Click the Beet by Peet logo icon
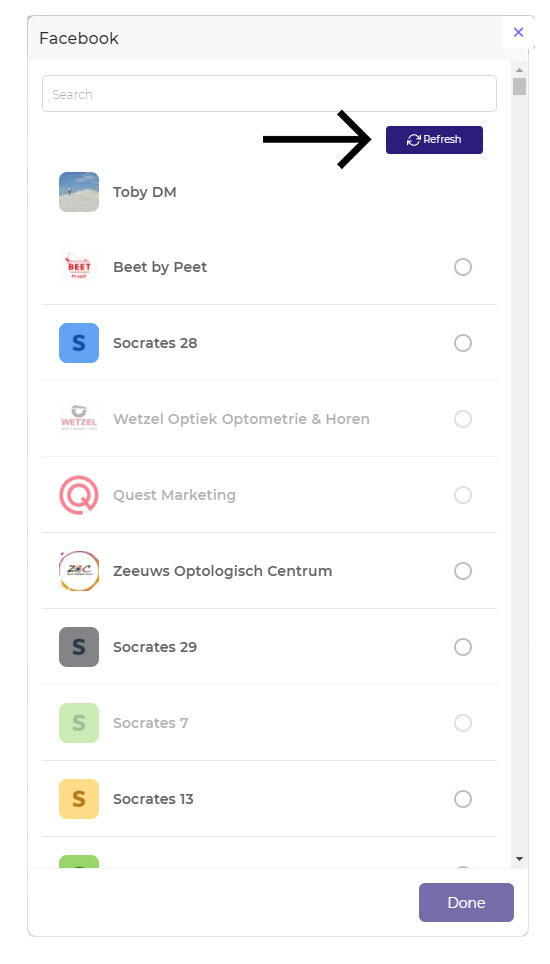The image size is (550, 964). [79, 267]
